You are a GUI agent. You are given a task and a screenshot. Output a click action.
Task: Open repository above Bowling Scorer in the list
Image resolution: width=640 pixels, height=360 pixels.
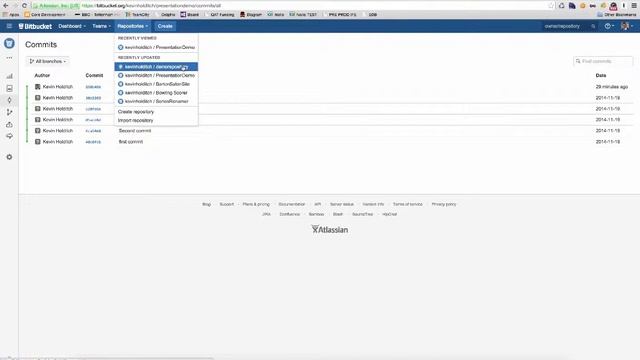(x=156, y=84)
